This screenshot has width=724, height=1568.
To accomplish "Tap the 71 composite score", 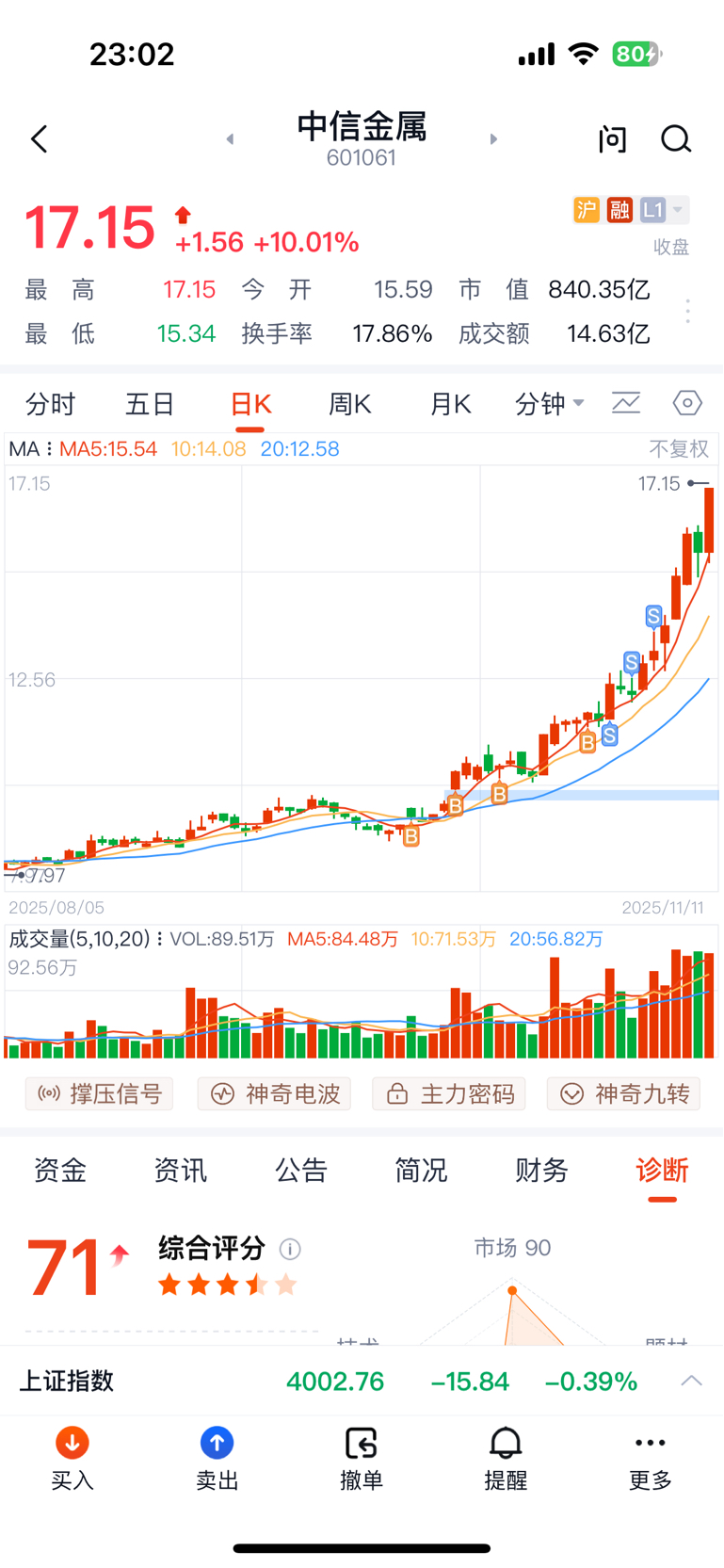I will 64,1268.
